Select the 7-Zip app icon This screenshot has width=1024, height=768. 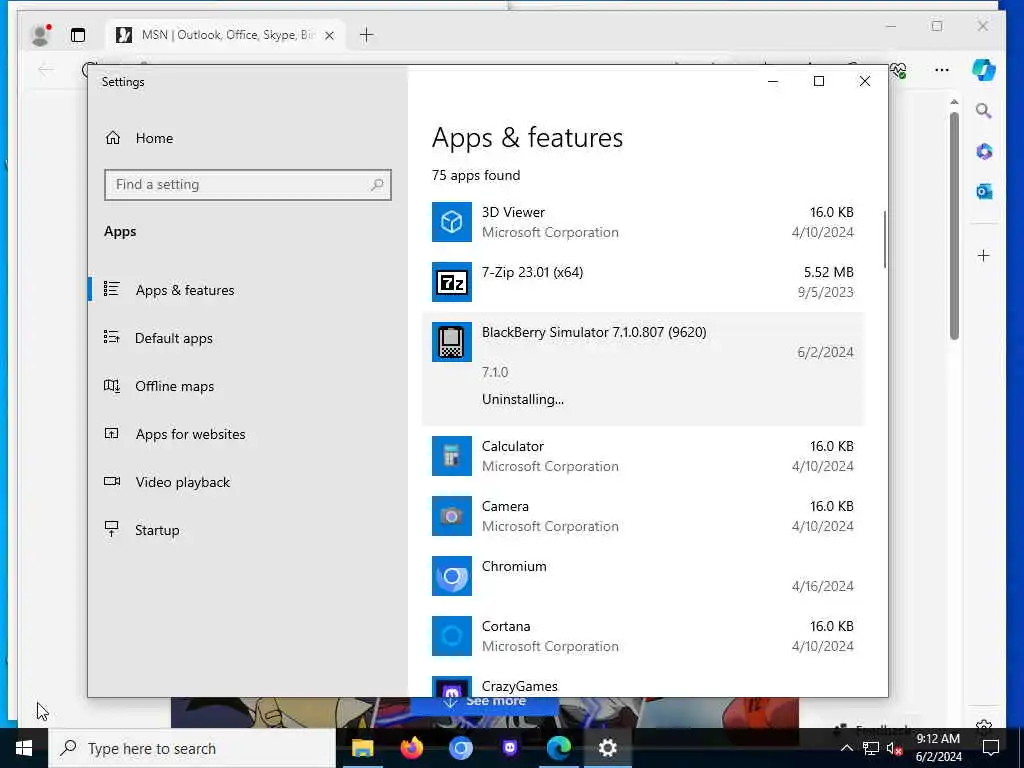pos(451,282)
